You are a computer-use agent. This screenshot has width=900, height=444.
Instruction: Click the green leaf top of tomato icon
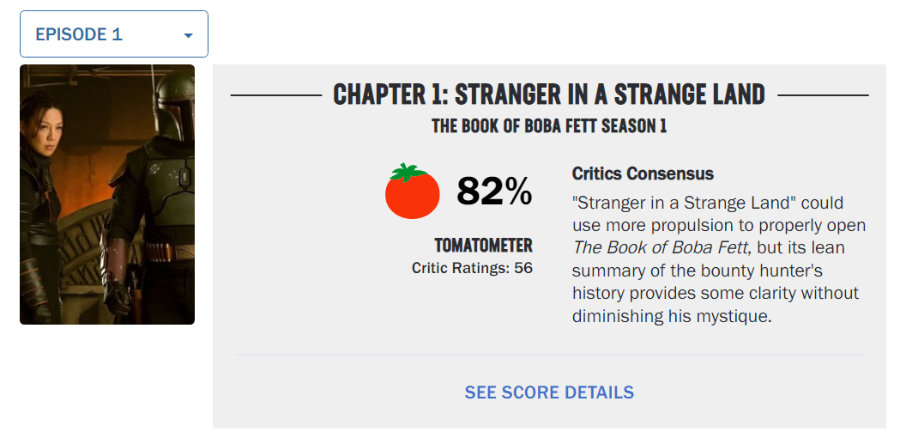[409, 172]
